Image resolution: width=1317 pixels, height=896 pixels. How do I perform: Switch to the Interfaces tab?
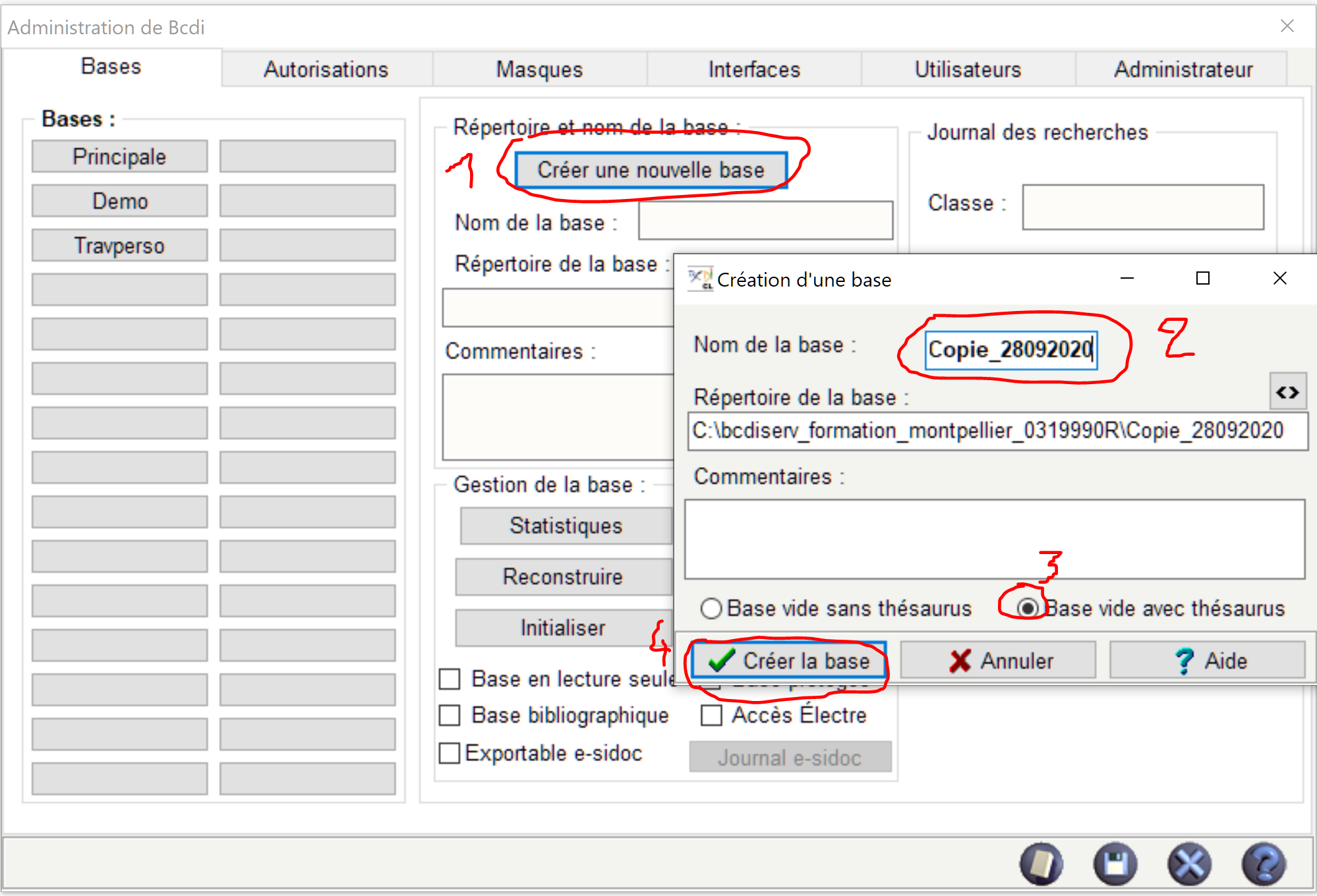click(x=754, y=69)
